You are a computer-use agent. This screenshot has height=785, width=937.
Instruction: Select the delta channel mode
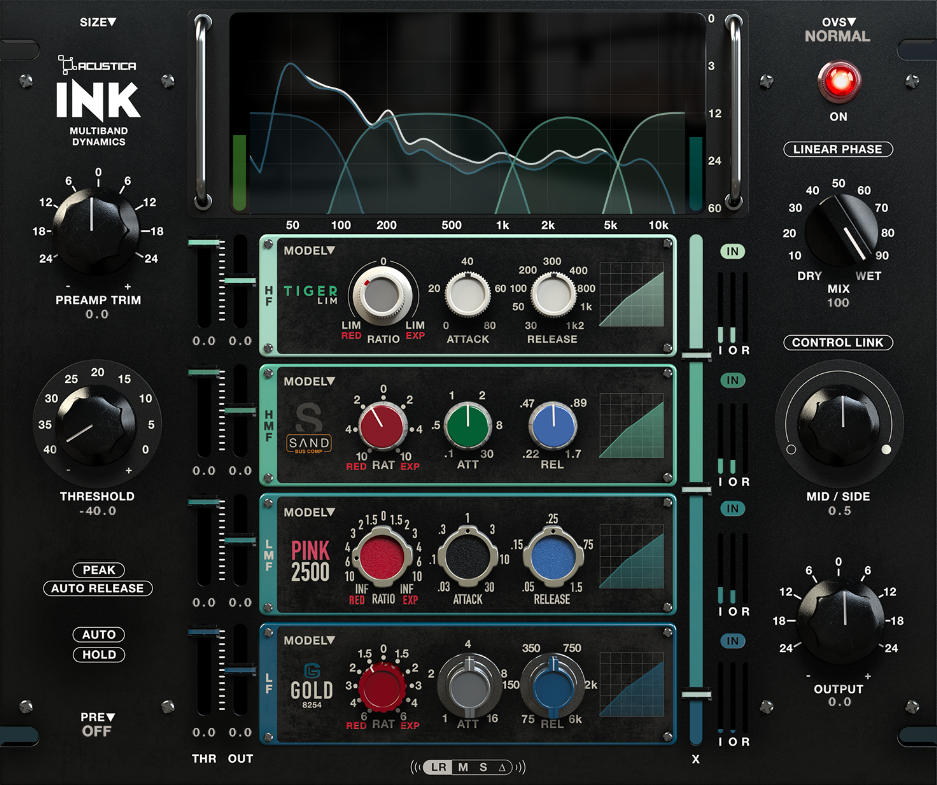pyautogui.click(x=503, y=767)
